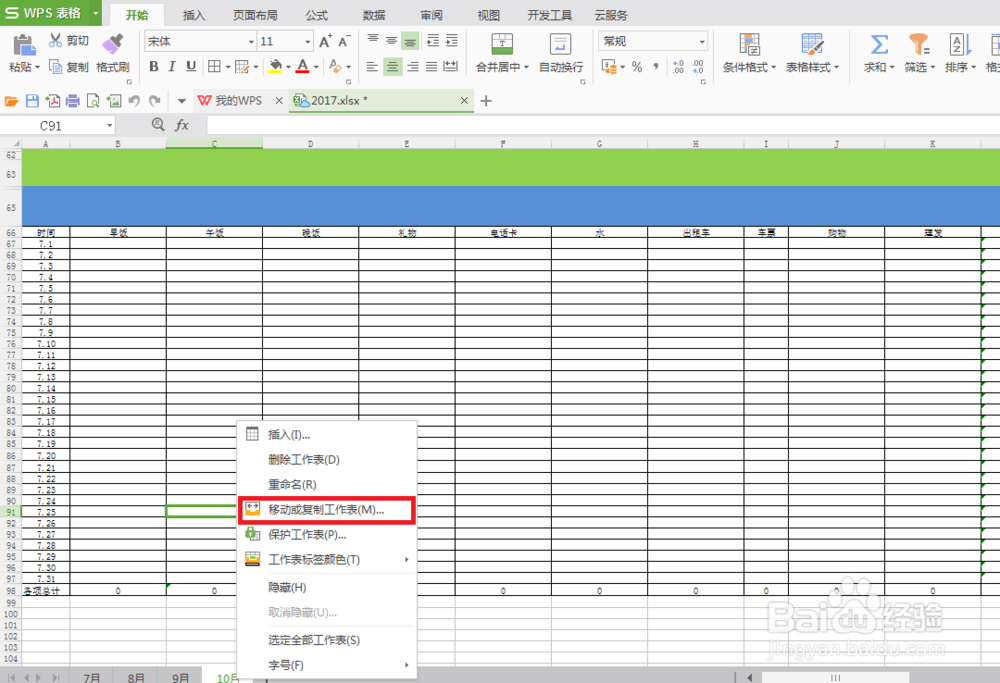Toggle justify alignment
This screenshot has height=683, width=1000.
click(432, 66)
